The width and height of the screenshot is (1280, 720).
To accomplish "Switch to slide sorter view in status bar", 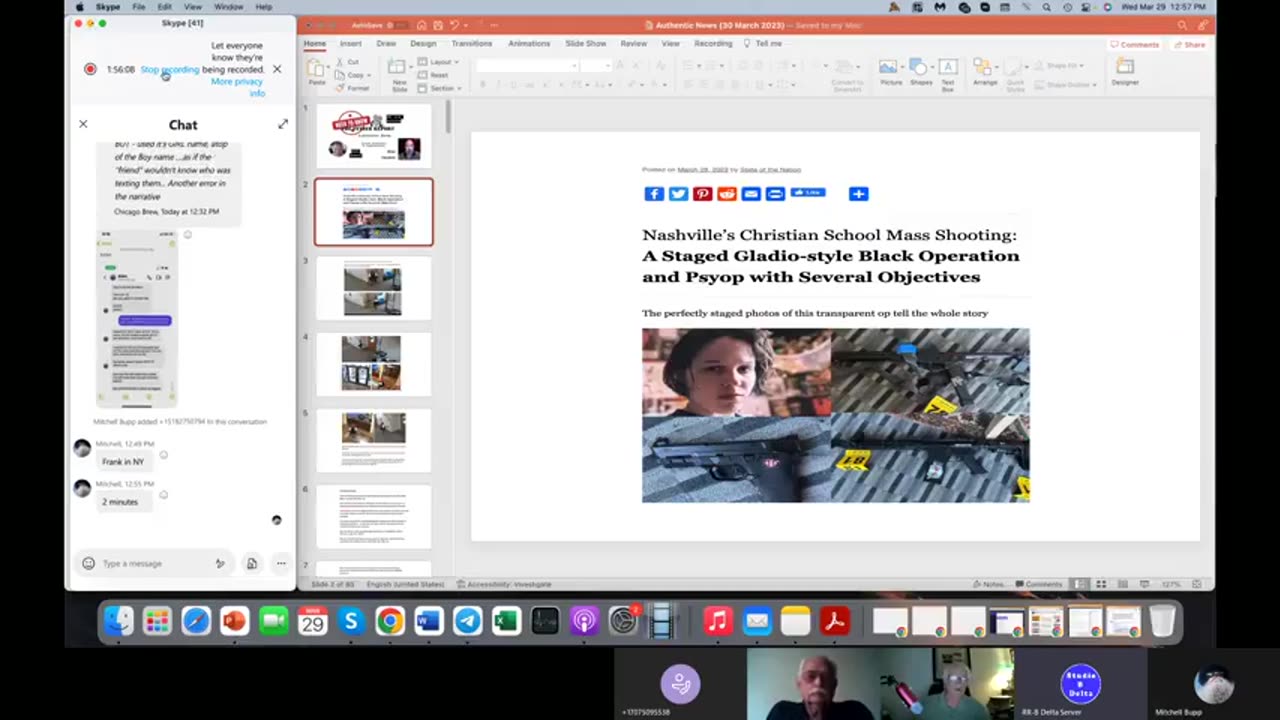I will [1101, 584].
